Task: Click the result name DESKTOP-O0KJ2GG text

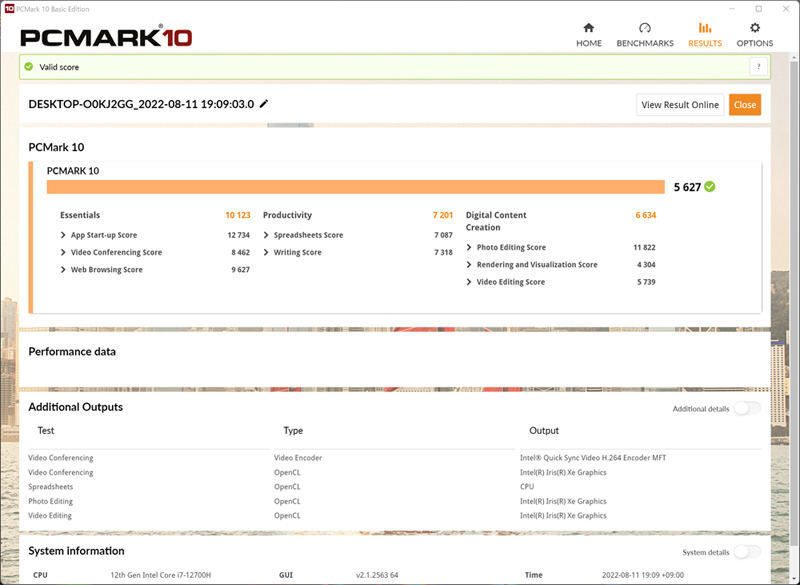Action: click(x=141, y=104)
